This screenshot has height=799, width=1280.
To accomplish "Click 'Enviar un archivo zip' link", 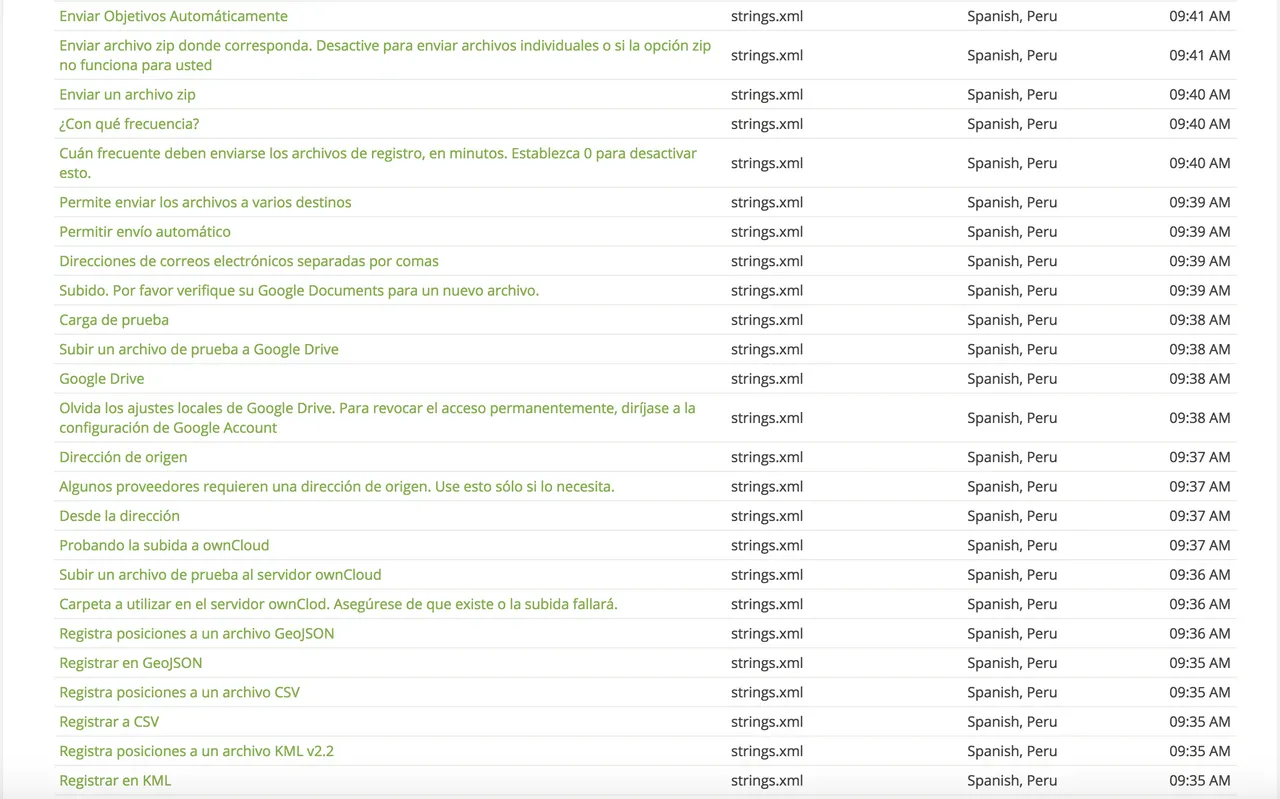I will [x=127, y=94].
